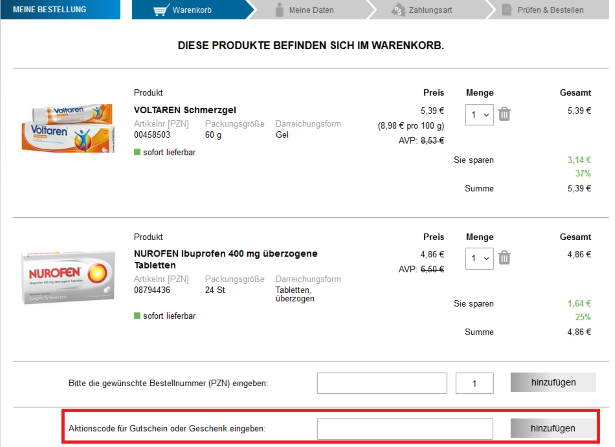Screen dimensions: 615x447
Task: Click hinzufügen next to the PZN order field
Action: (x=553, y=382)
